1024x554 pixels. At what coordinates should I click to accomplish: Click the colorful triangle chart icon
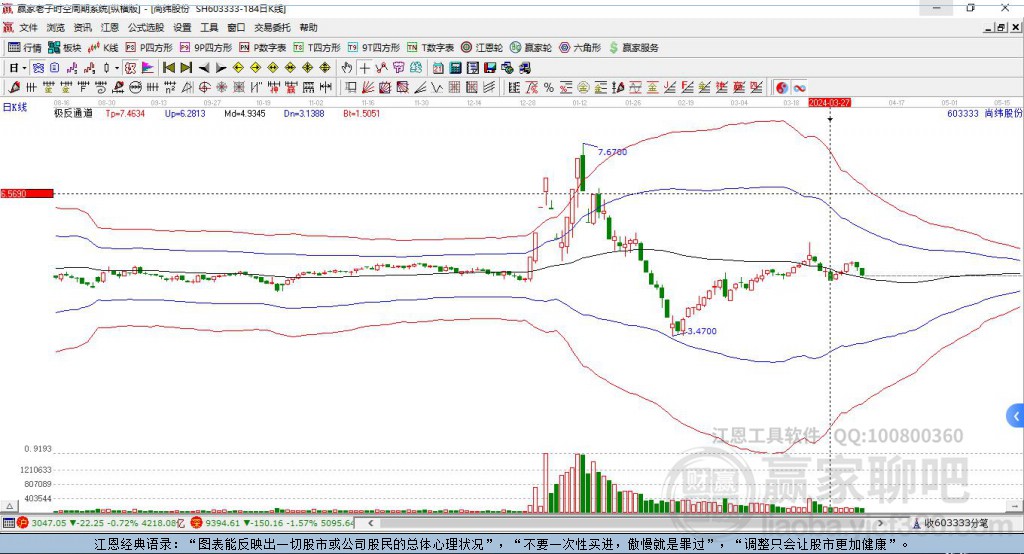tap(148, 68)
